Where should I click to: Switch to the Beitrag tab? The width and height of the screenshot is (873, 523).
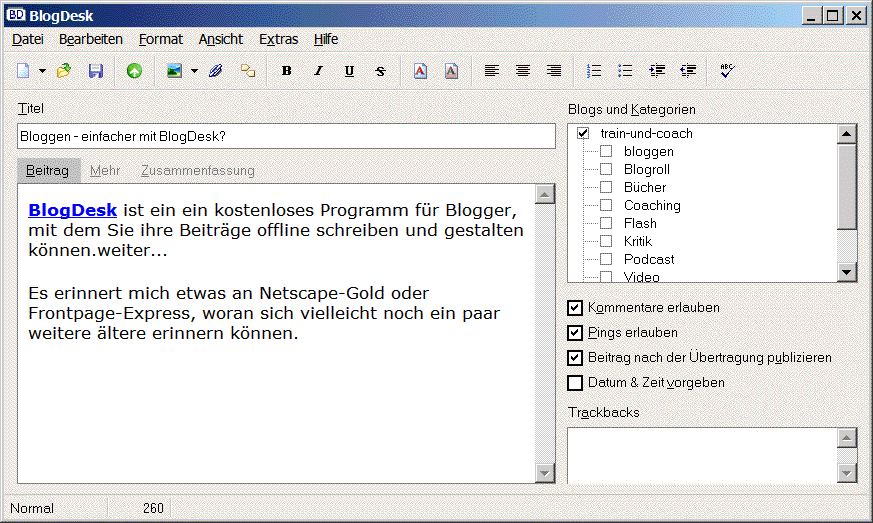(48, 170)
